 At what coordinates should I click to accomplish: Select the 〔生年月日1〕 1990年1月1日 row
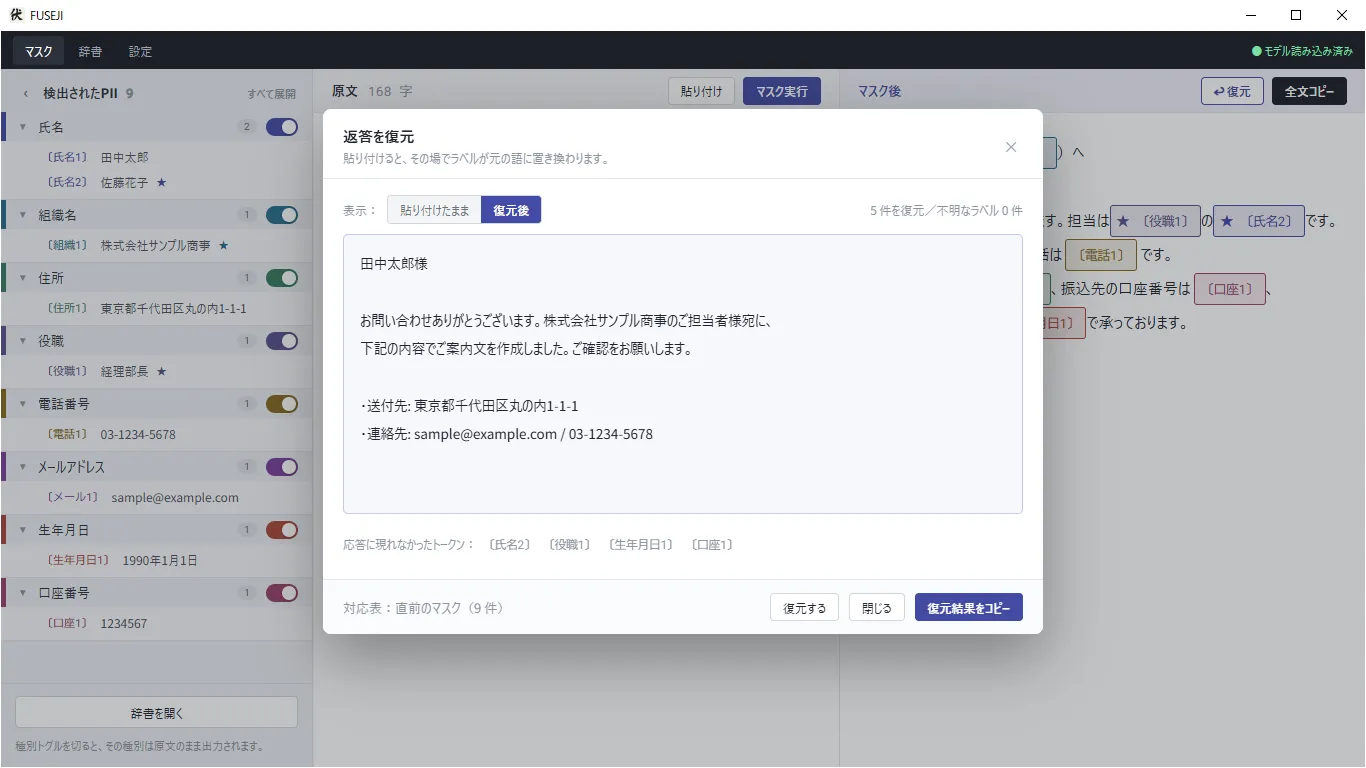(157, 560)
